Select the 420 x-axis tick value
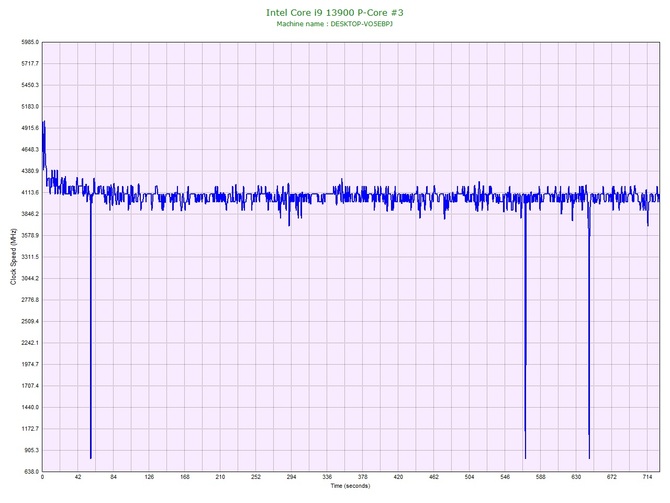The image size is (670, 503). (398, 477)
